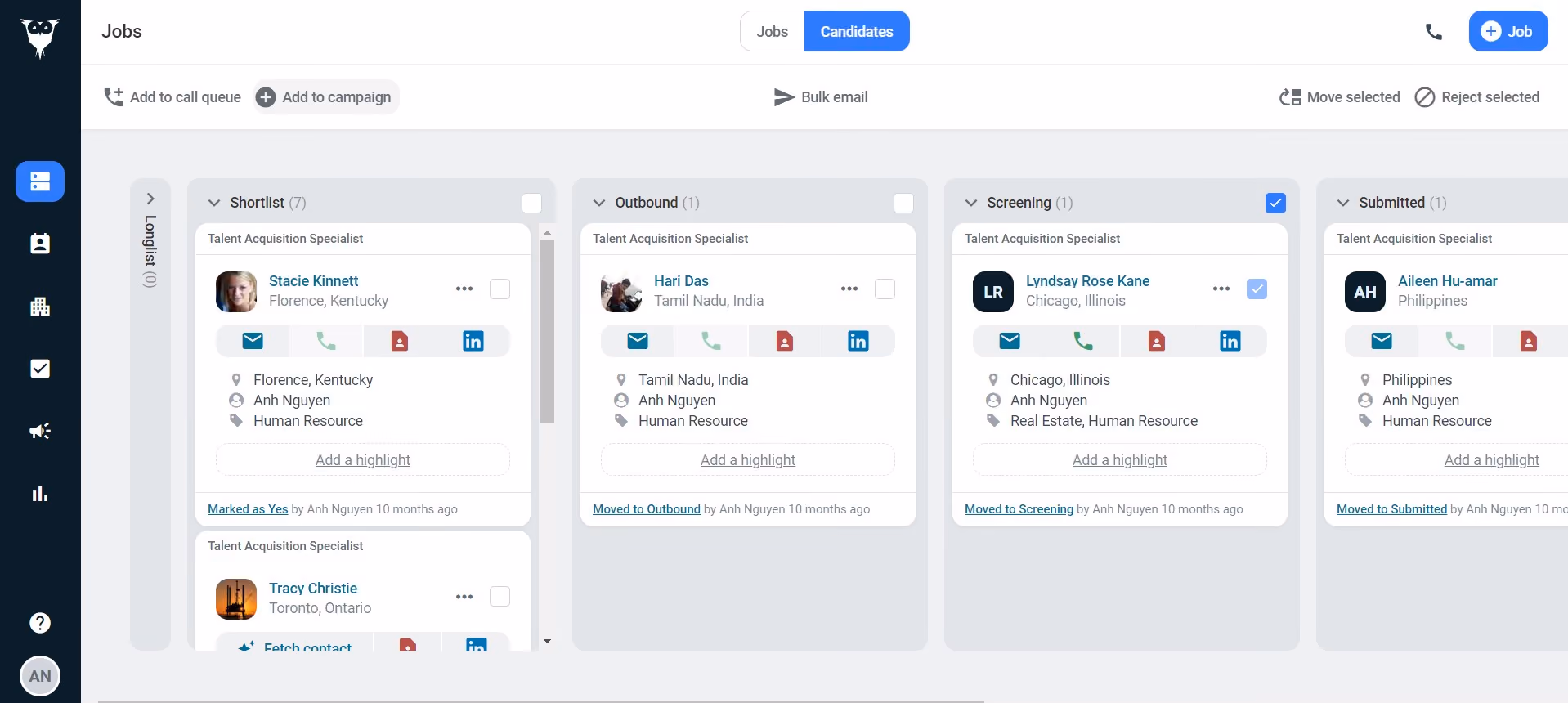Select all in Outbound column checkbox
Image resolution: width=1568 pixels, height=703 pixels.
click(x=903, y=203)
